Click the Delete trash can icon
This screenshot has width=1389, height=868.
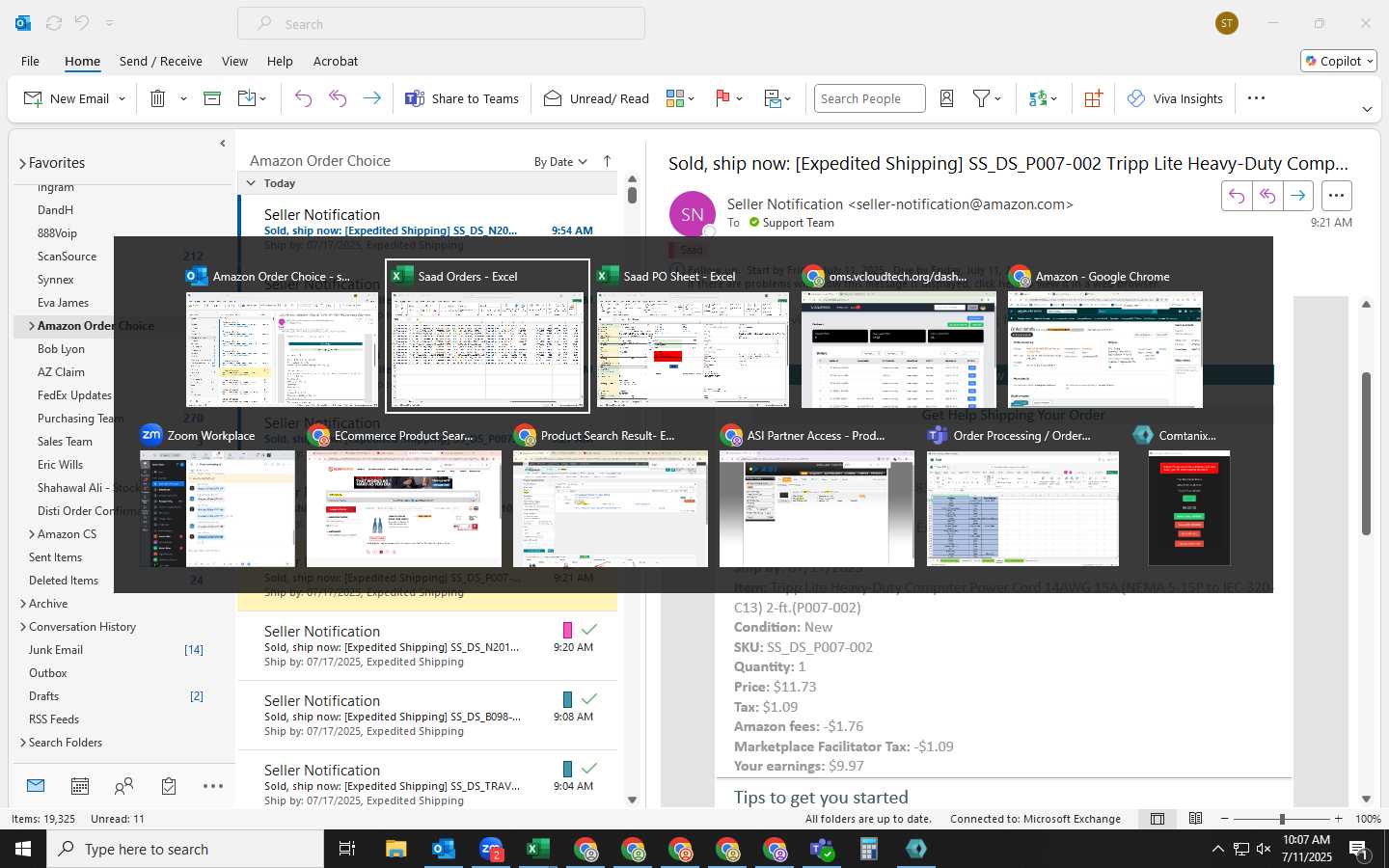158,98
